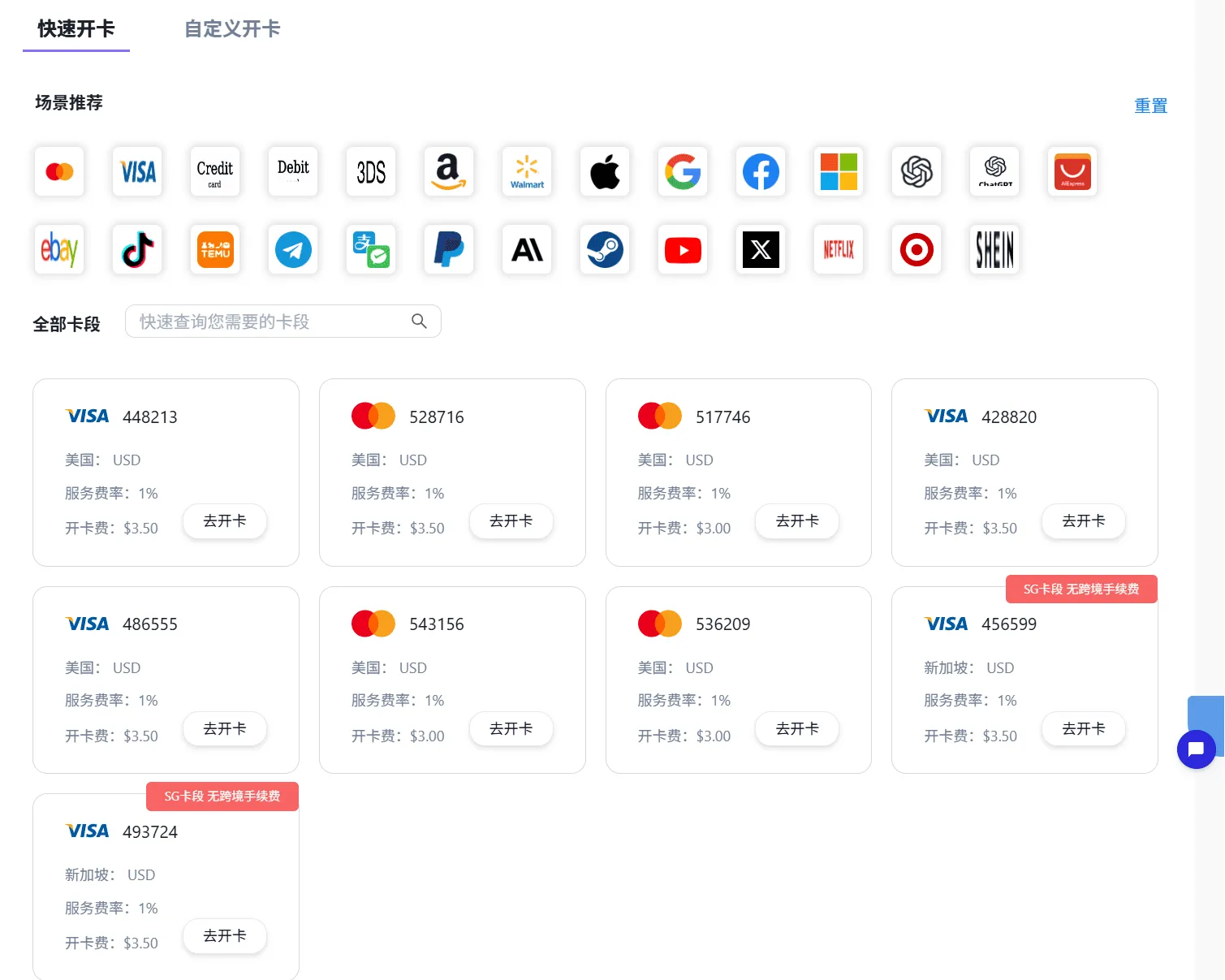Choose the Apple scenario icon
The image size is (1225, 980).
point(605,171)
